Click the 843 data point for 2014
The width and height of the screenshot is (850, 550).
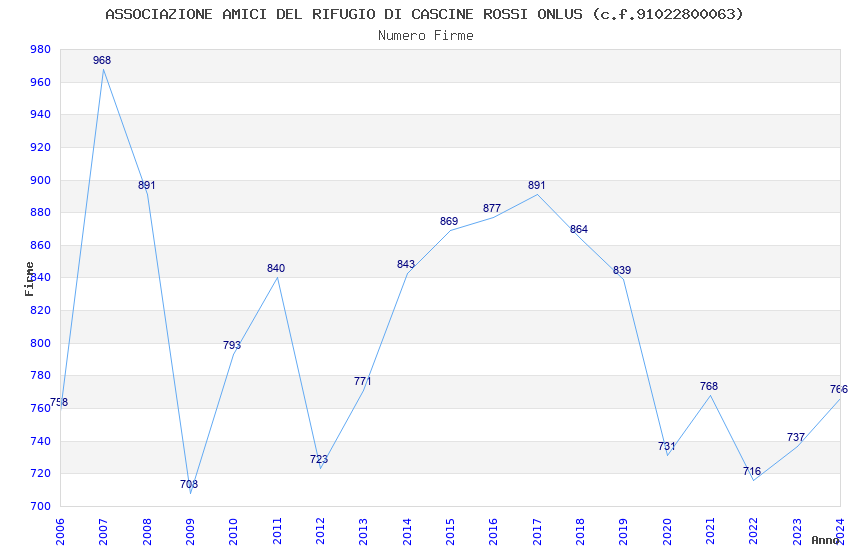405,264
